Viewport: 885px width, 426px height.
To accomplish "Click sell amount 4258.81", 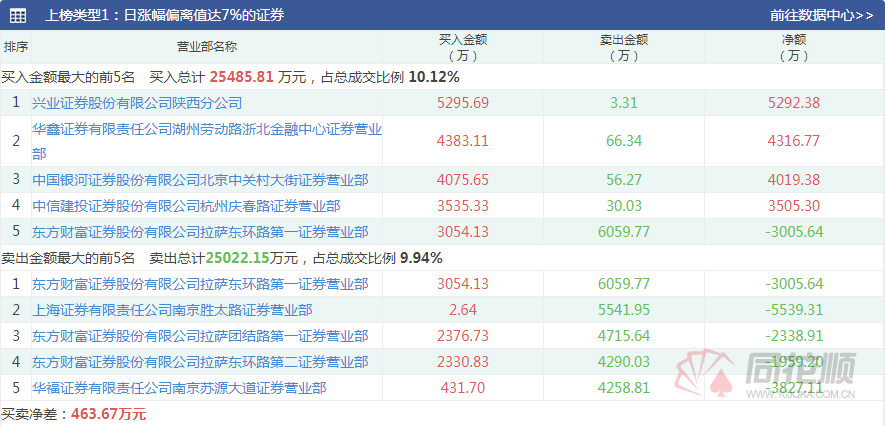I will click(x=624, y=388).
